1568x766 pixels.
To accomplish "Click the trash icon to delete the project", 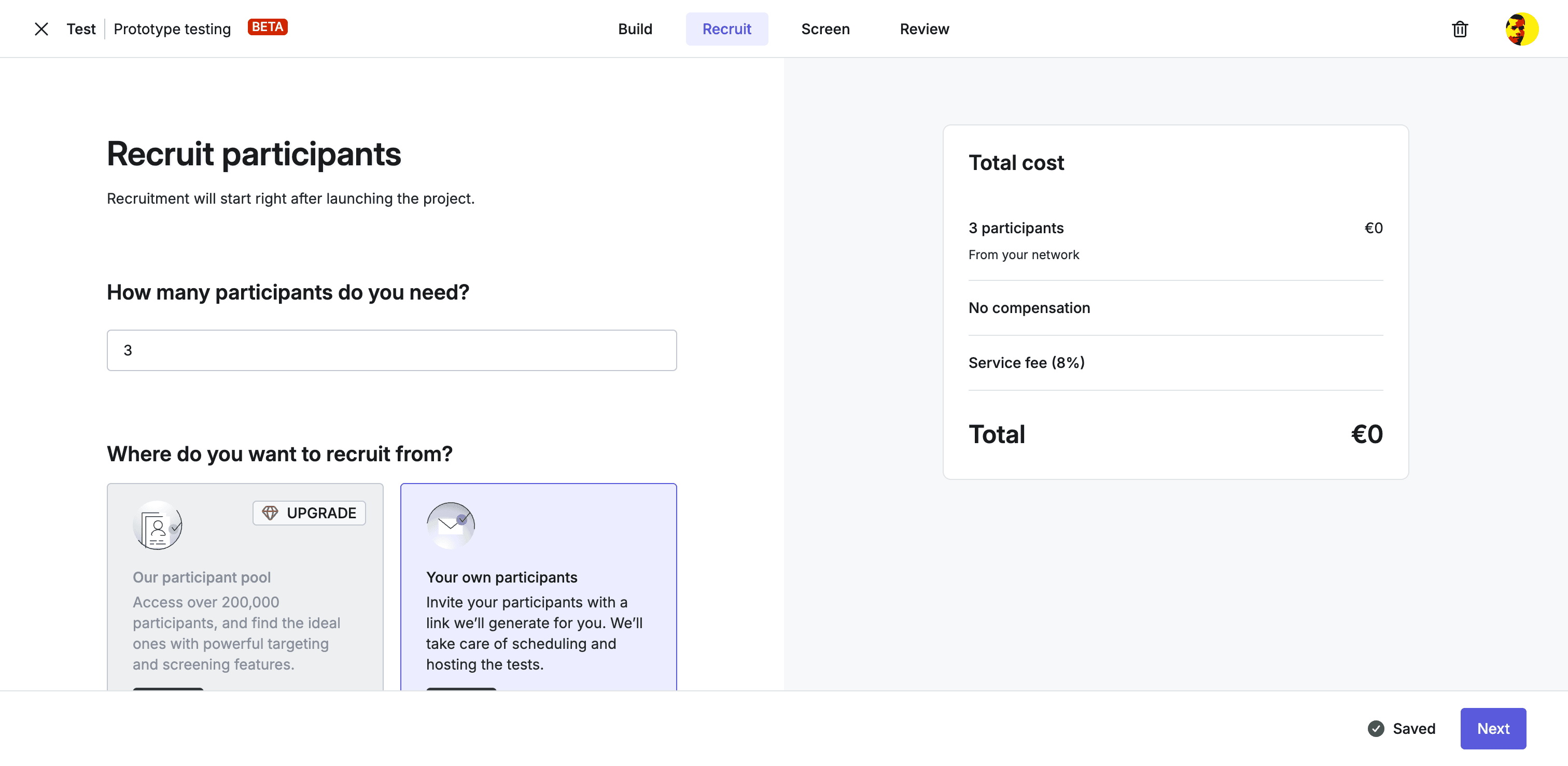I will (x=1460, y=29).
